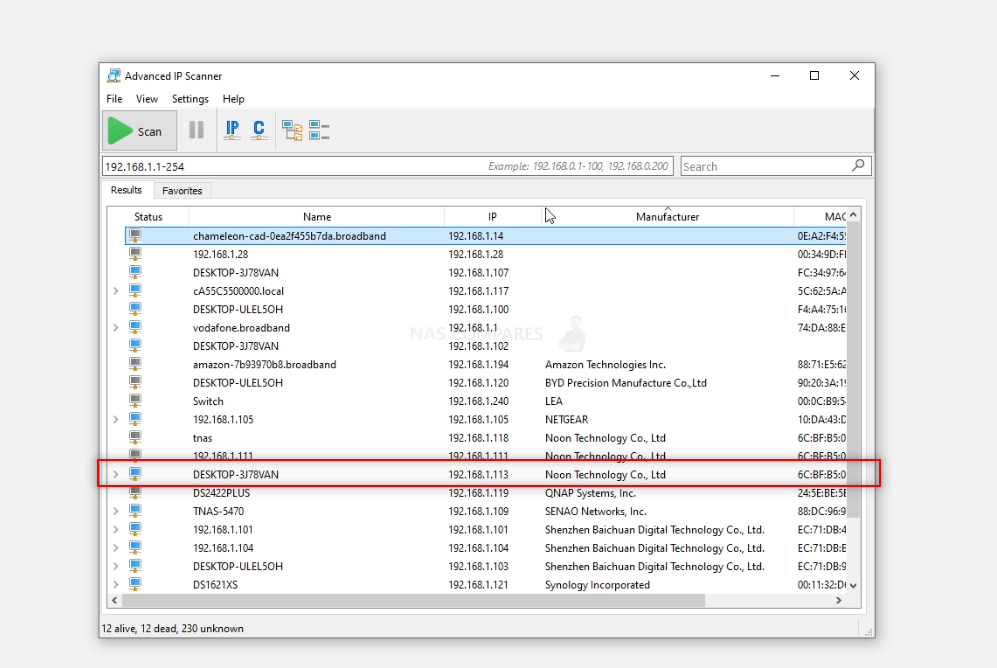Expand the 192.168.1.104 row
This screenshot has height=668, width=997.
pos(116,548)
